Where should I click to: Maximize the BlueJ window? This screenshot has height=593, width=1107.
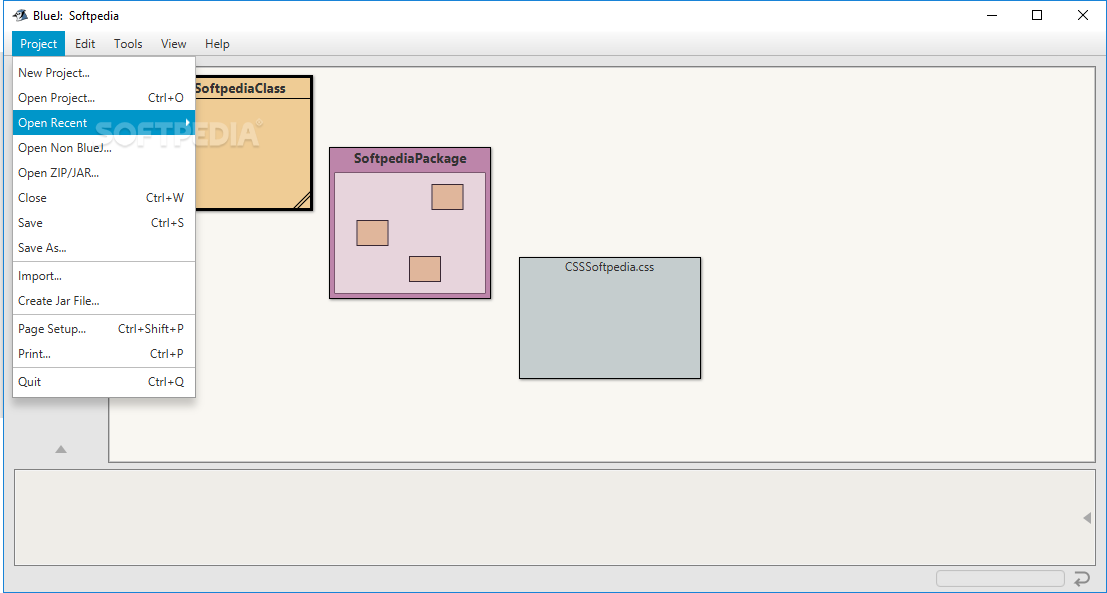click(1036, 16)
